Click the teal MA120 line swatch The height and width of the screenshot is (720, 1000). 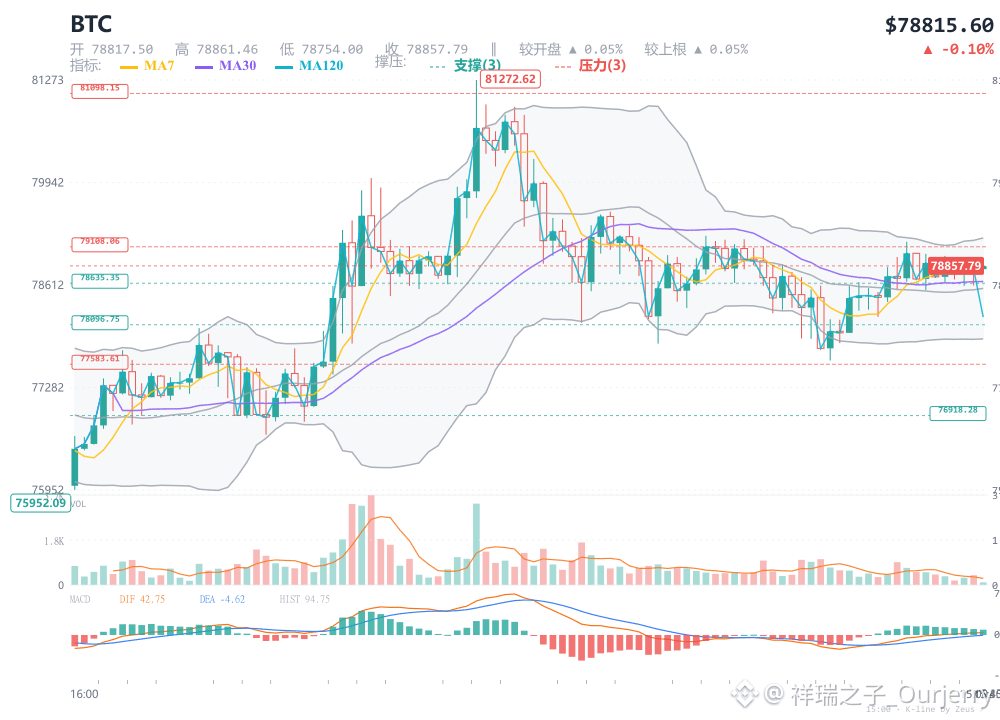pos(284,67)
